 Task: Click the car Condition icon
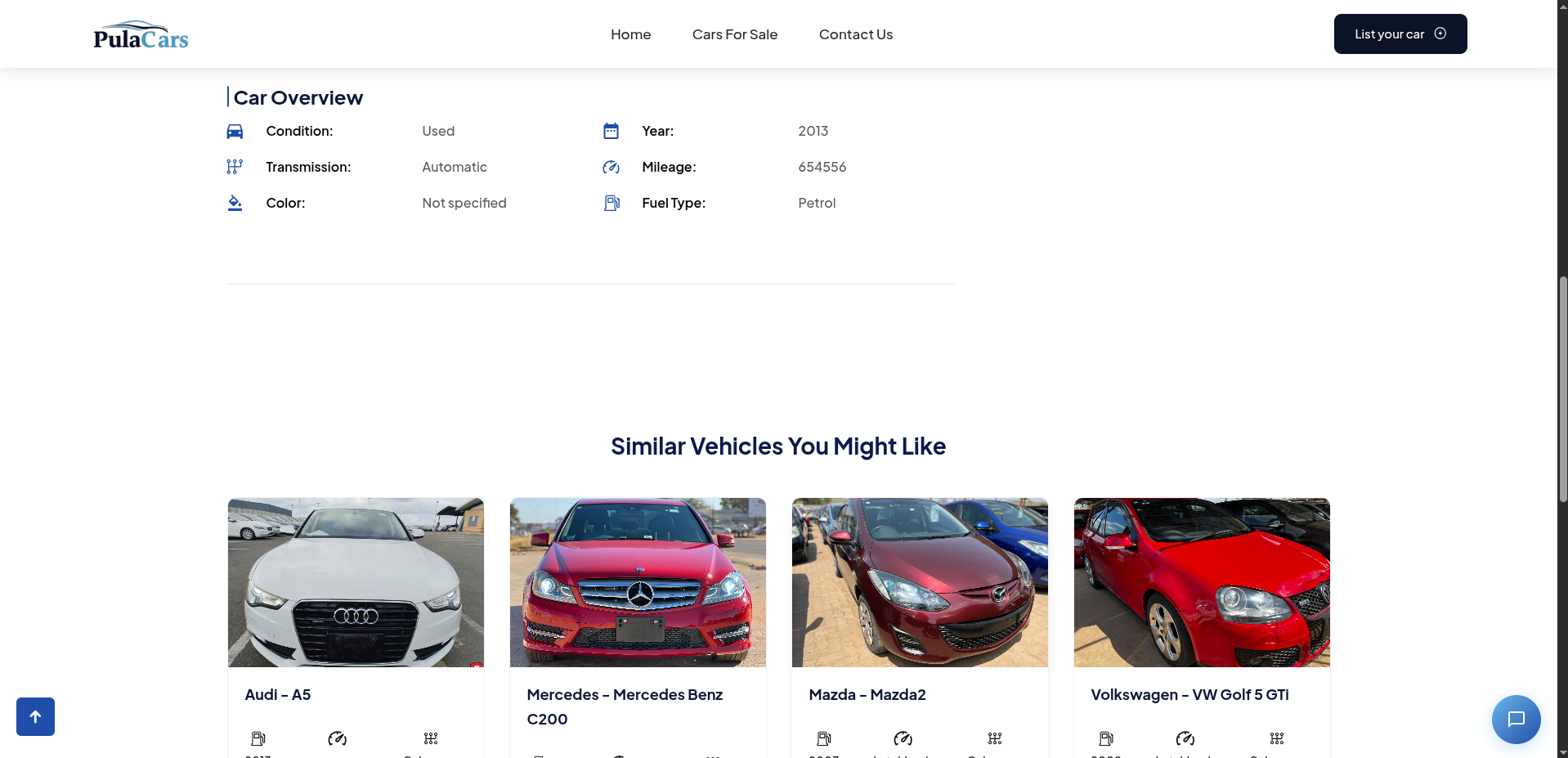pos(235,132)
